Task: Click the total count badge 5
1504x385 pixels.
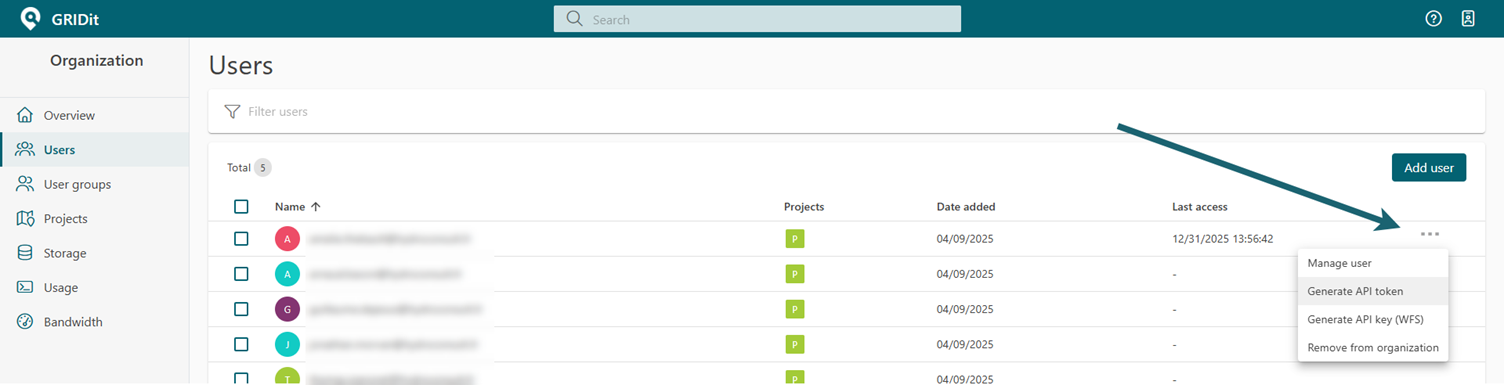Action: pyautogui.click(x=263, y=168)
